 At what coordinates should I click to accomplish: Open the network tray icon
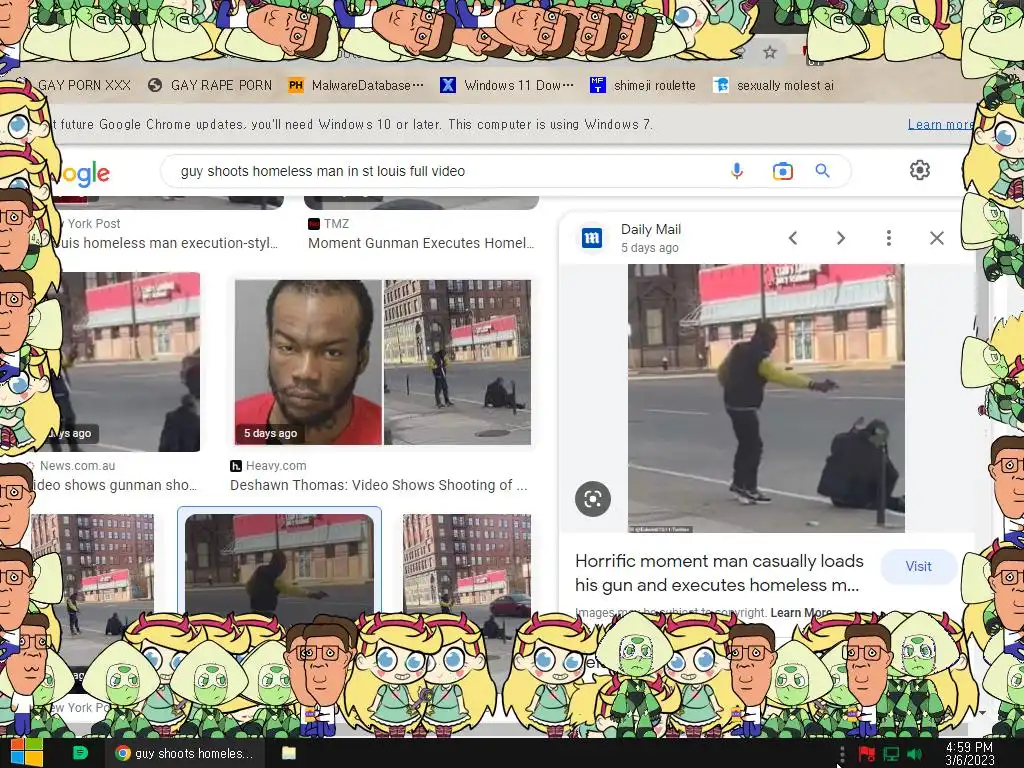coord(891,754)
